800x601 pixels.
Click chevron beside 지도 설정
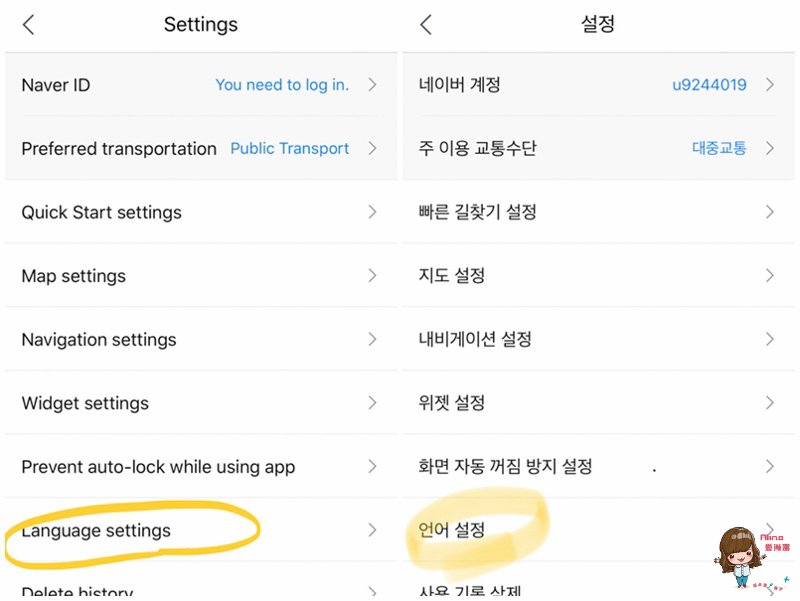tap(770, 276)
